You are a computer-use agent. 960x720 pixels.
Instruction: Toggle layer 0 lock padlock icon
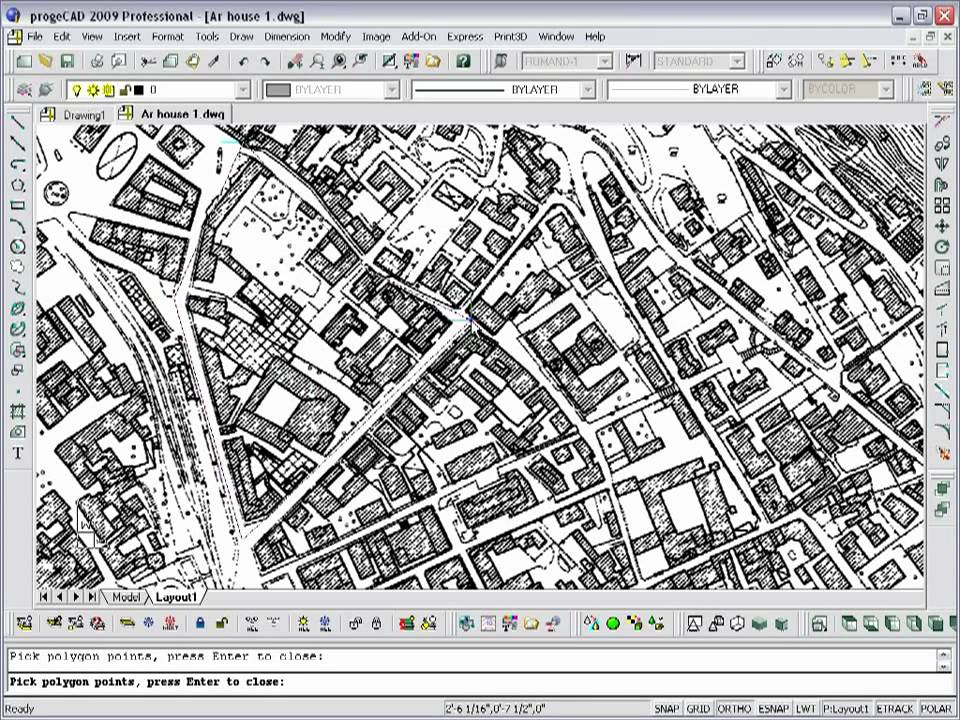pyautogui.click(x=124, y=90)
